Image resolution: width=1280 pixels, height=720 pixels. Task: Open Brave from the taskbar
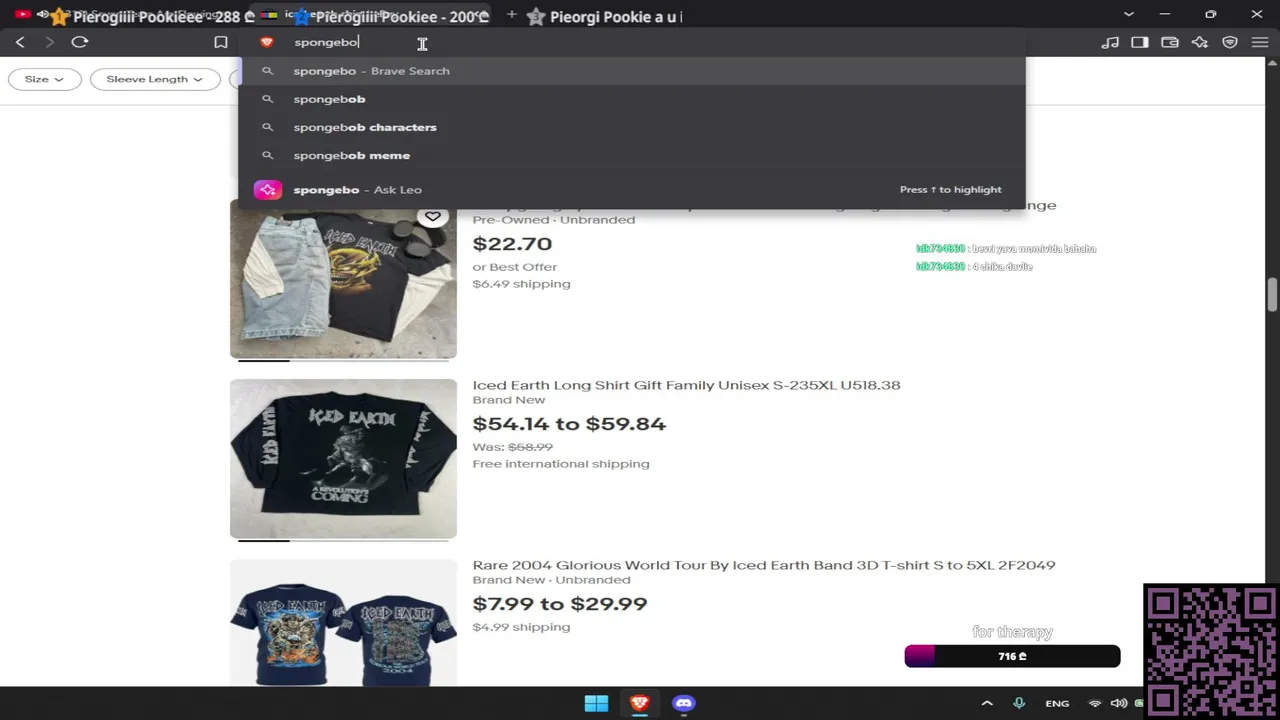pos(640,703)
